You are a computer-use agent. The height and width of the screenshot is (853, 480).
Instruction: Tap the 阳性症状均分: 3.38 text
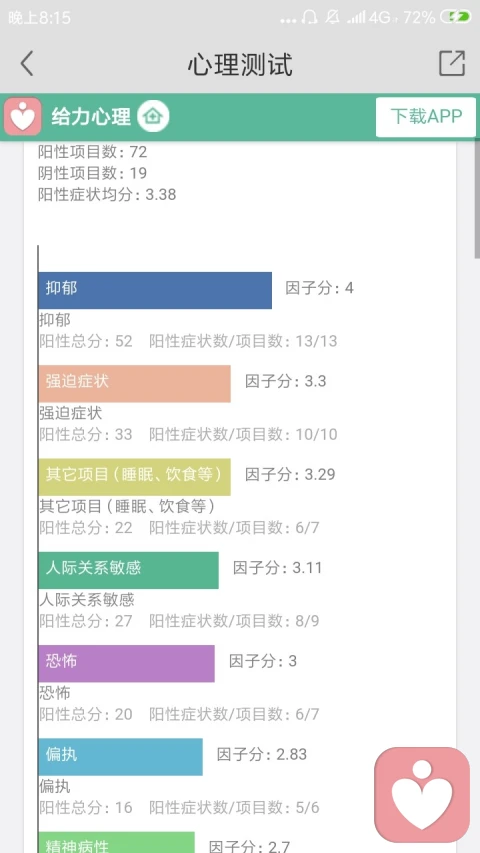[107, 195]
